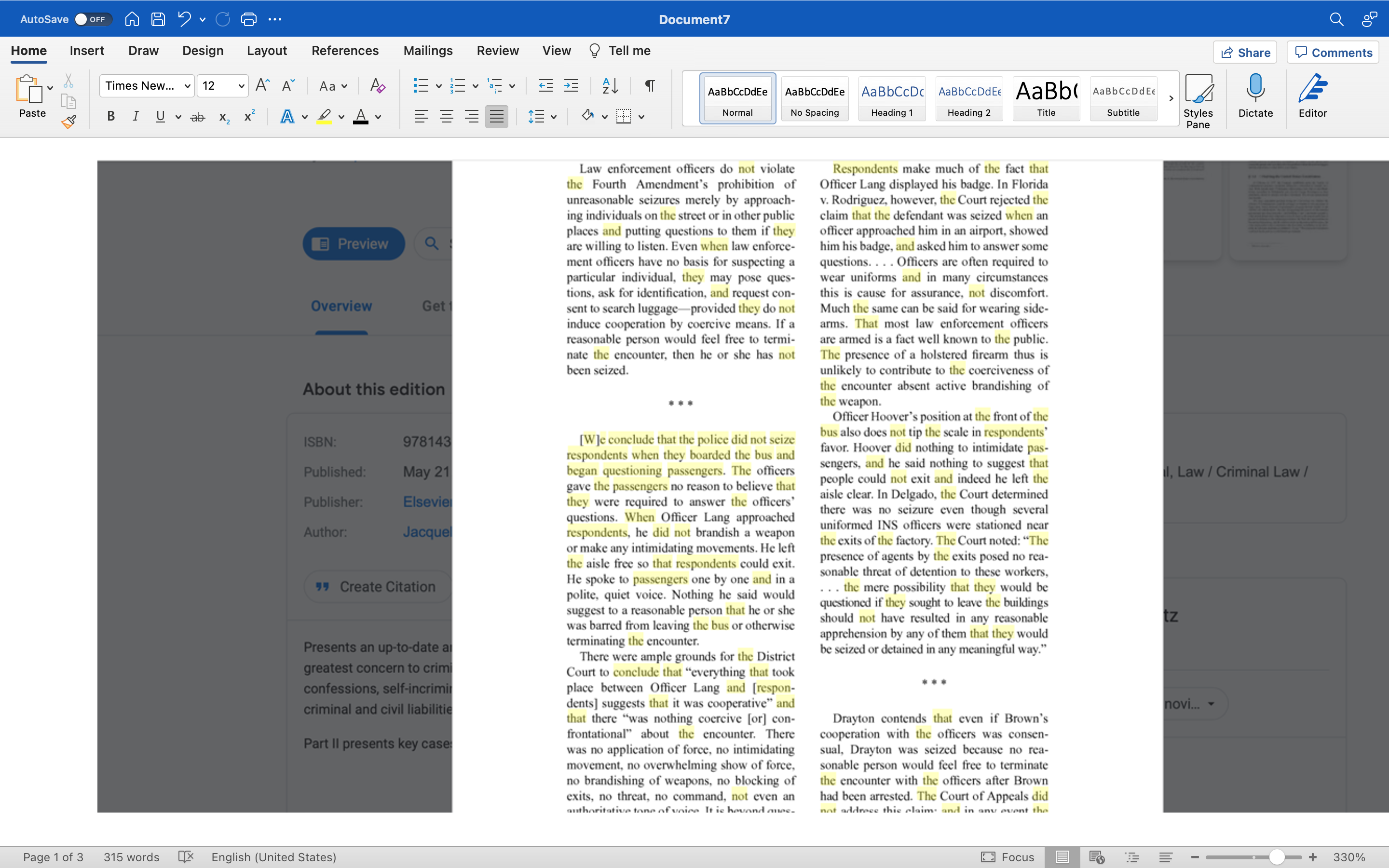Click the Print icon in title bar
The width and height of the screenshot is (1389, 868).
point(248,19)
